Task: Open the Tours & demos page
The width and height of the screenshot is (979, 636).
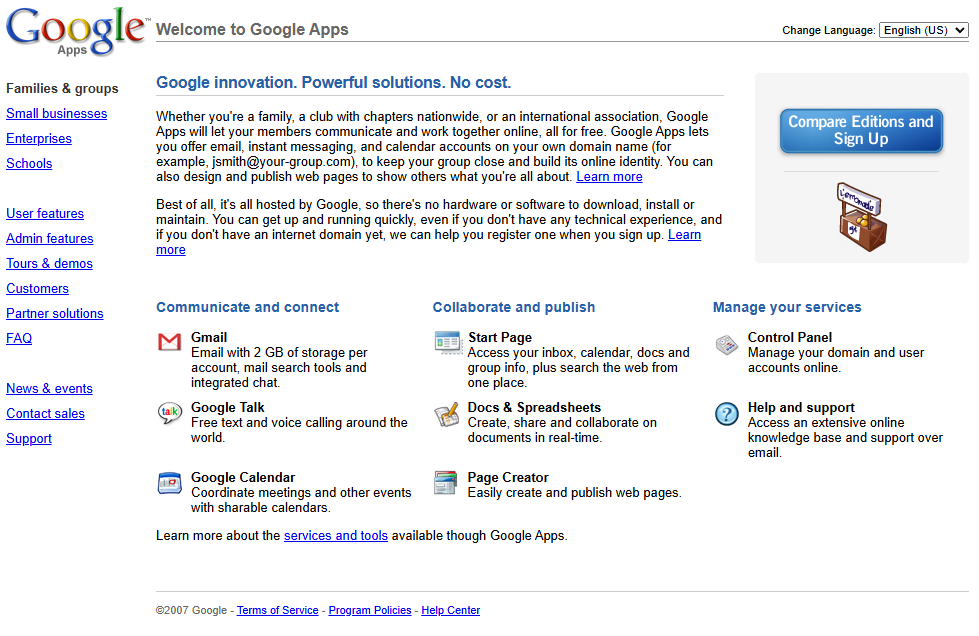Action: [x=49, y=263]
